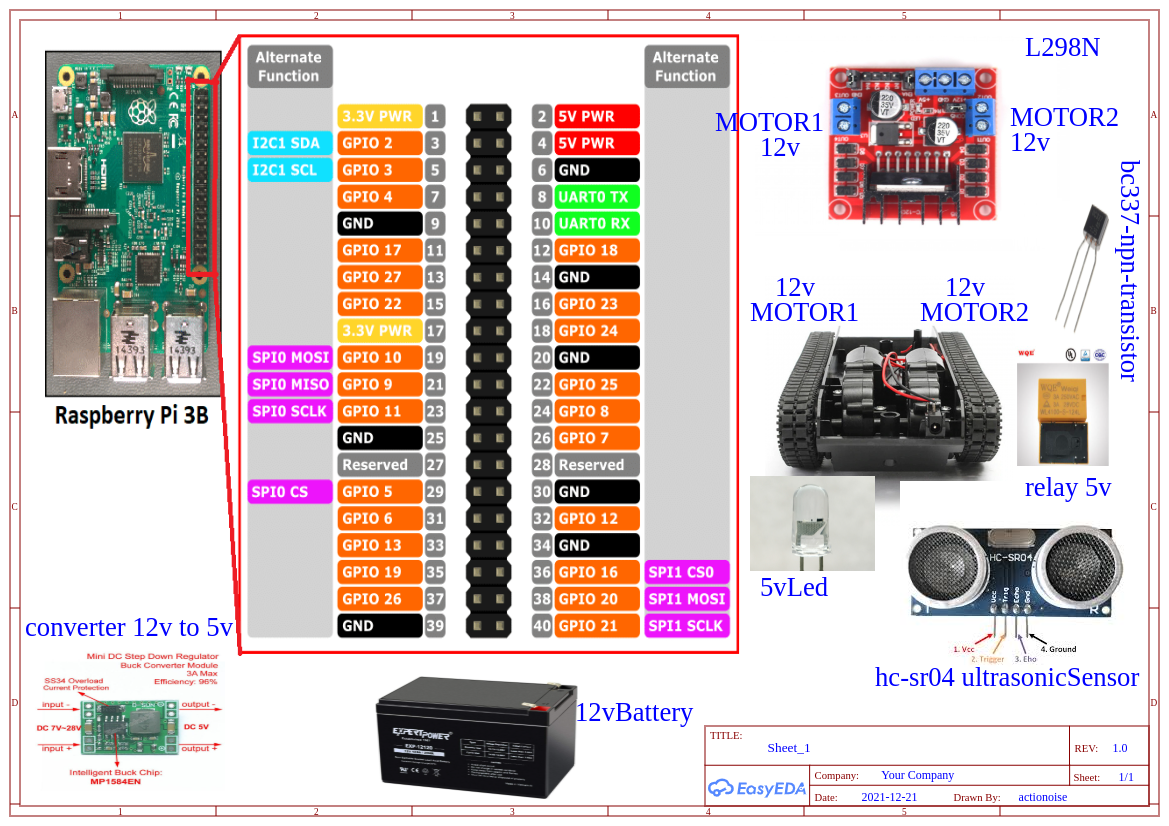1169x826 pixels.
Task: Select the 'GND' label at pin 6
Action: 597,170
